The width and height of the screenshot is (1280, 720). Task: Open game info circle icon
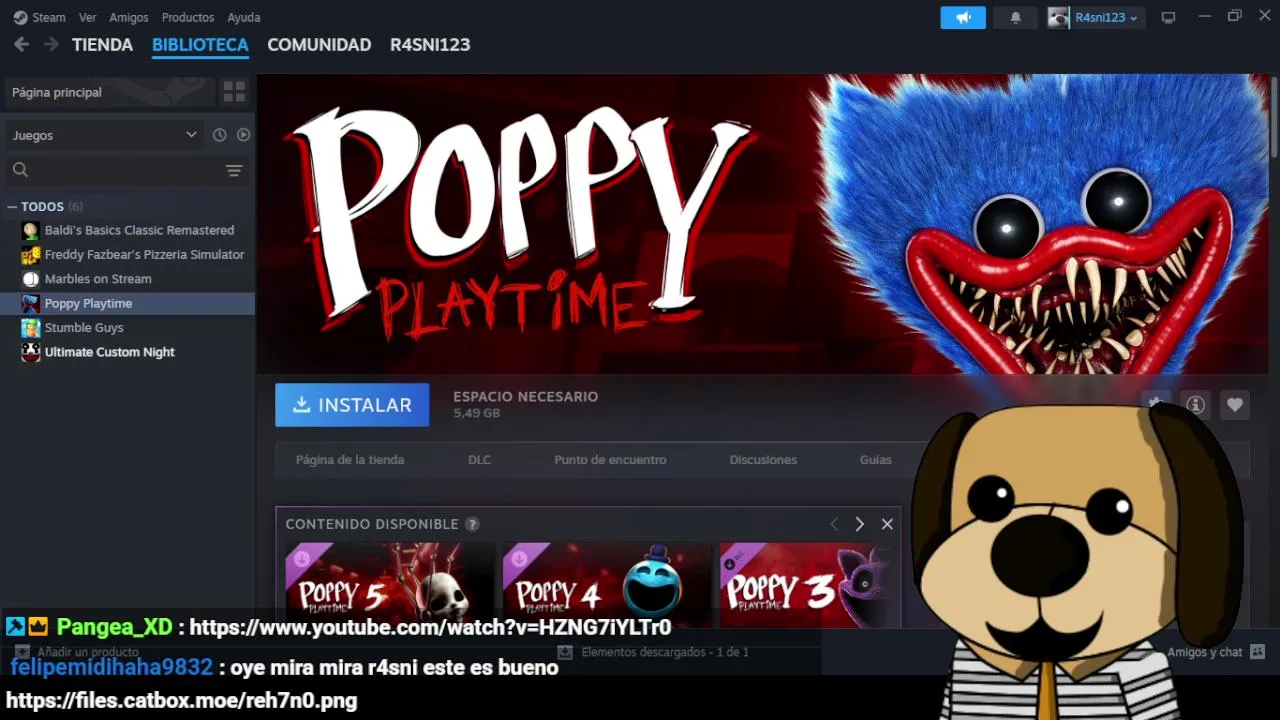click(x=1195, y=404)
